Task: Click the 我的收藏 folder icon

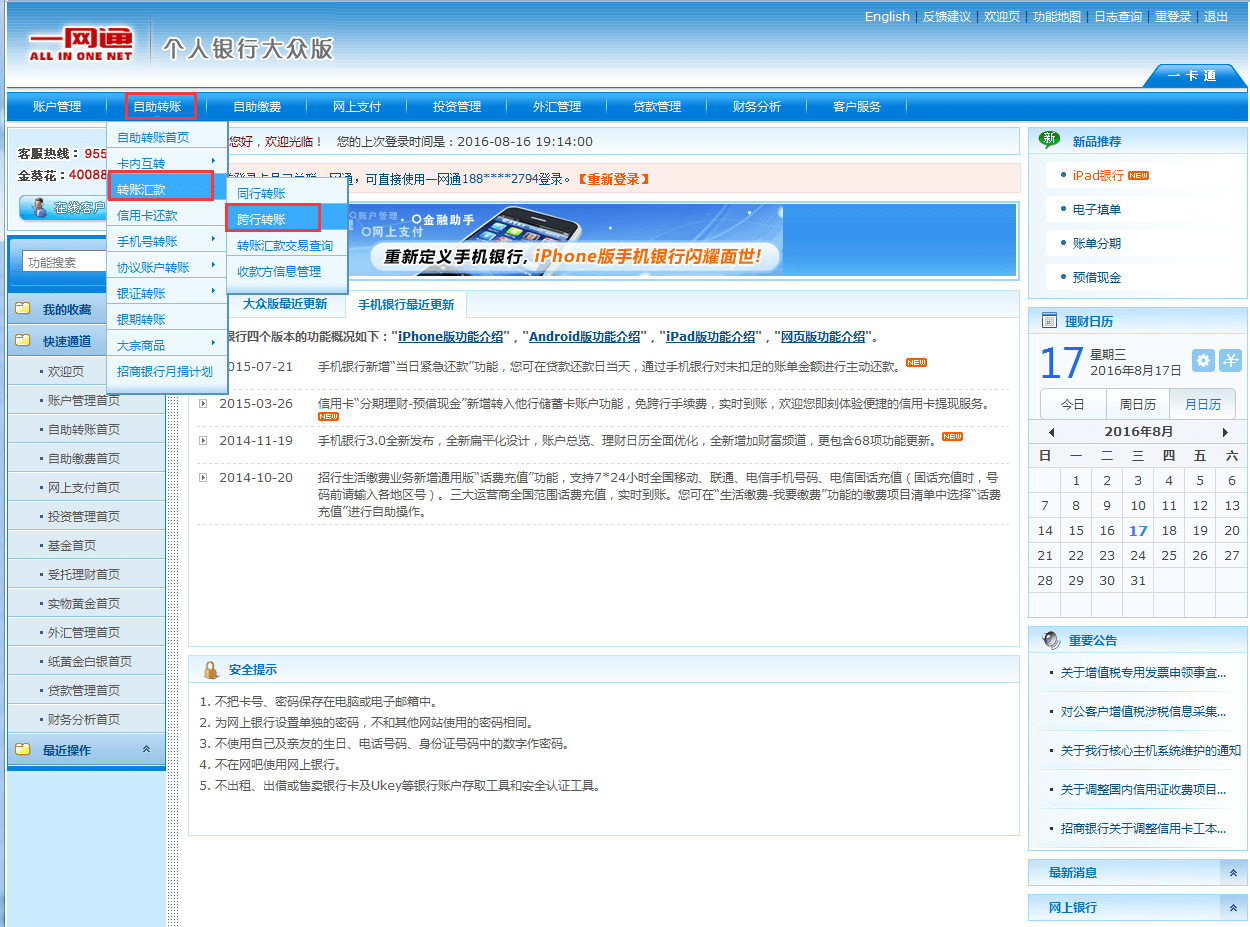Action: [x=23, y=310]
